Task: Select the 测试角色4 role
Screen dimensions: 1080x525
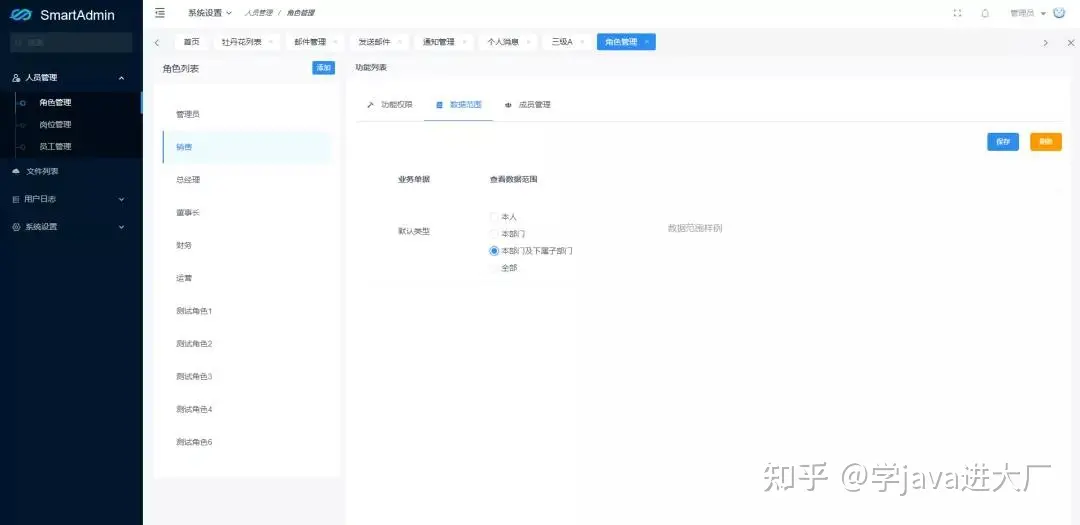Action: tap(247, 409)
